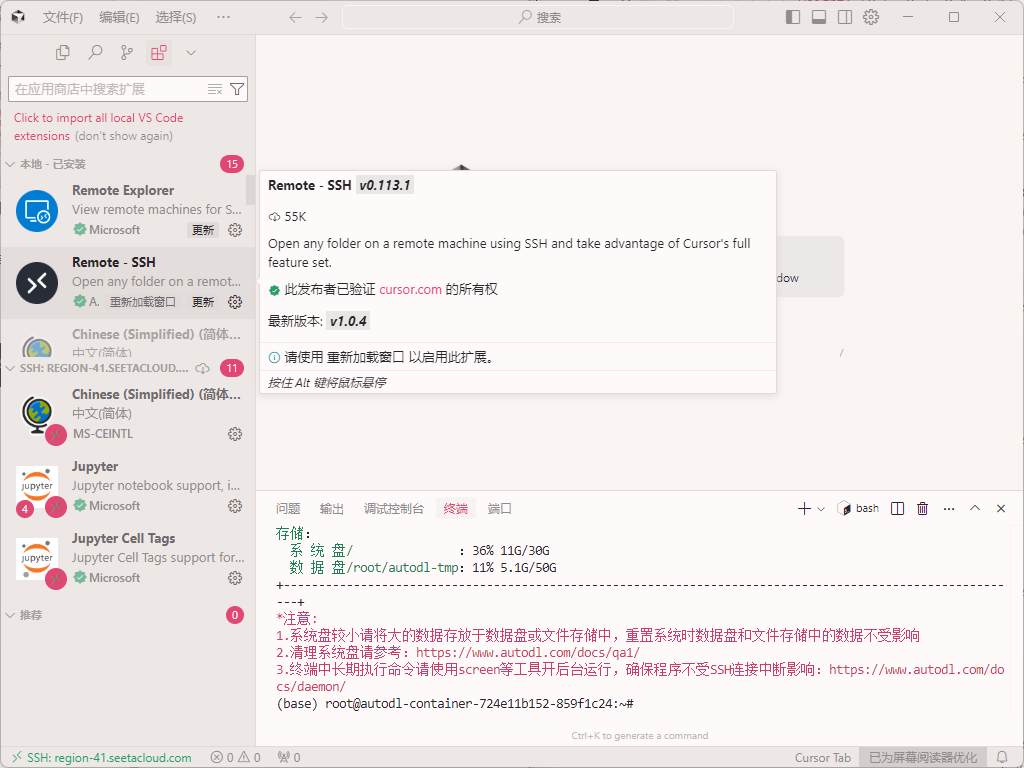This screenshot has width=1024, height=768.
Task: Open cursor.com publisher link in tooltip
Action: (x=410, y=289)
